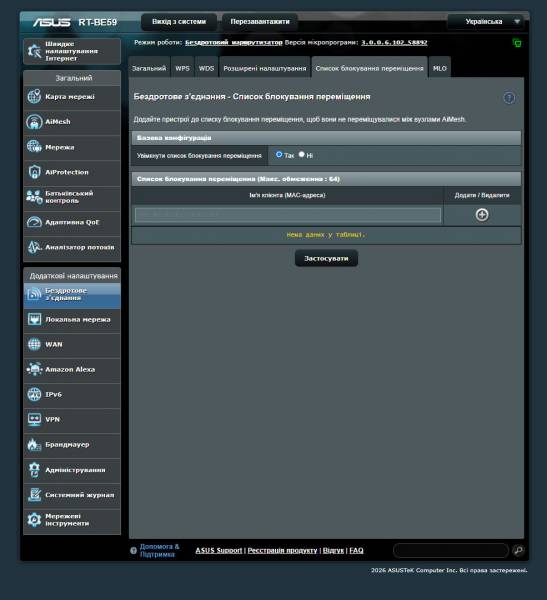This screenshot has height=600, width=547.
Task: Click the ASUS logo
Action: (51, 22)
